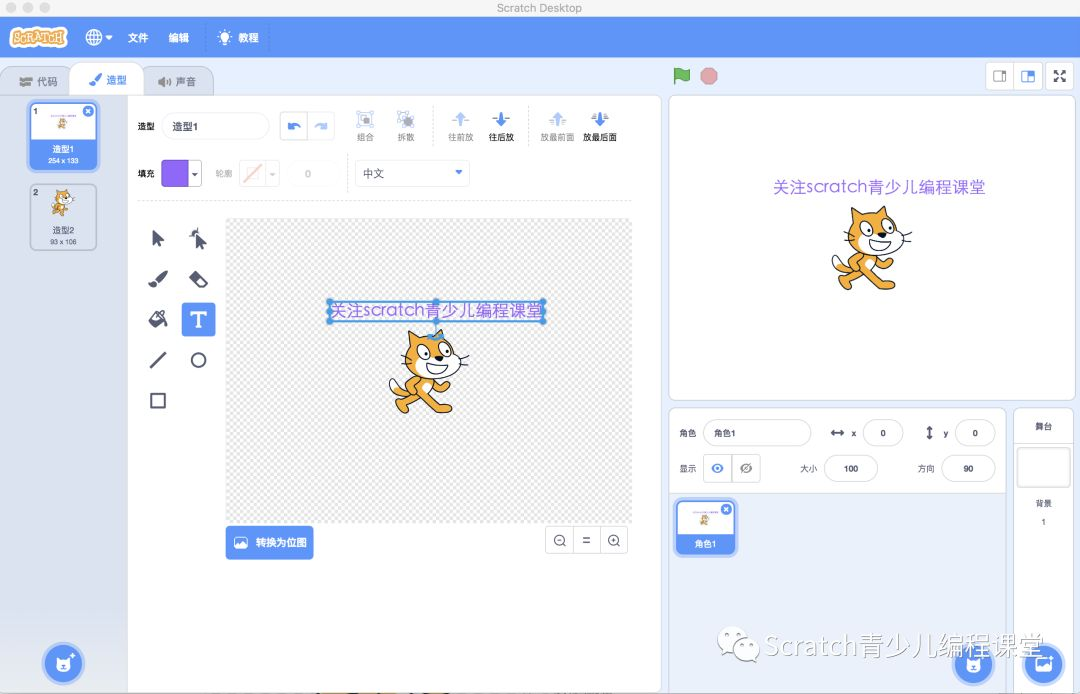The width and height of the screenshot is (1080, 694).
Task: Select the Rectangle tool
Action: click(x=155, y=400)
